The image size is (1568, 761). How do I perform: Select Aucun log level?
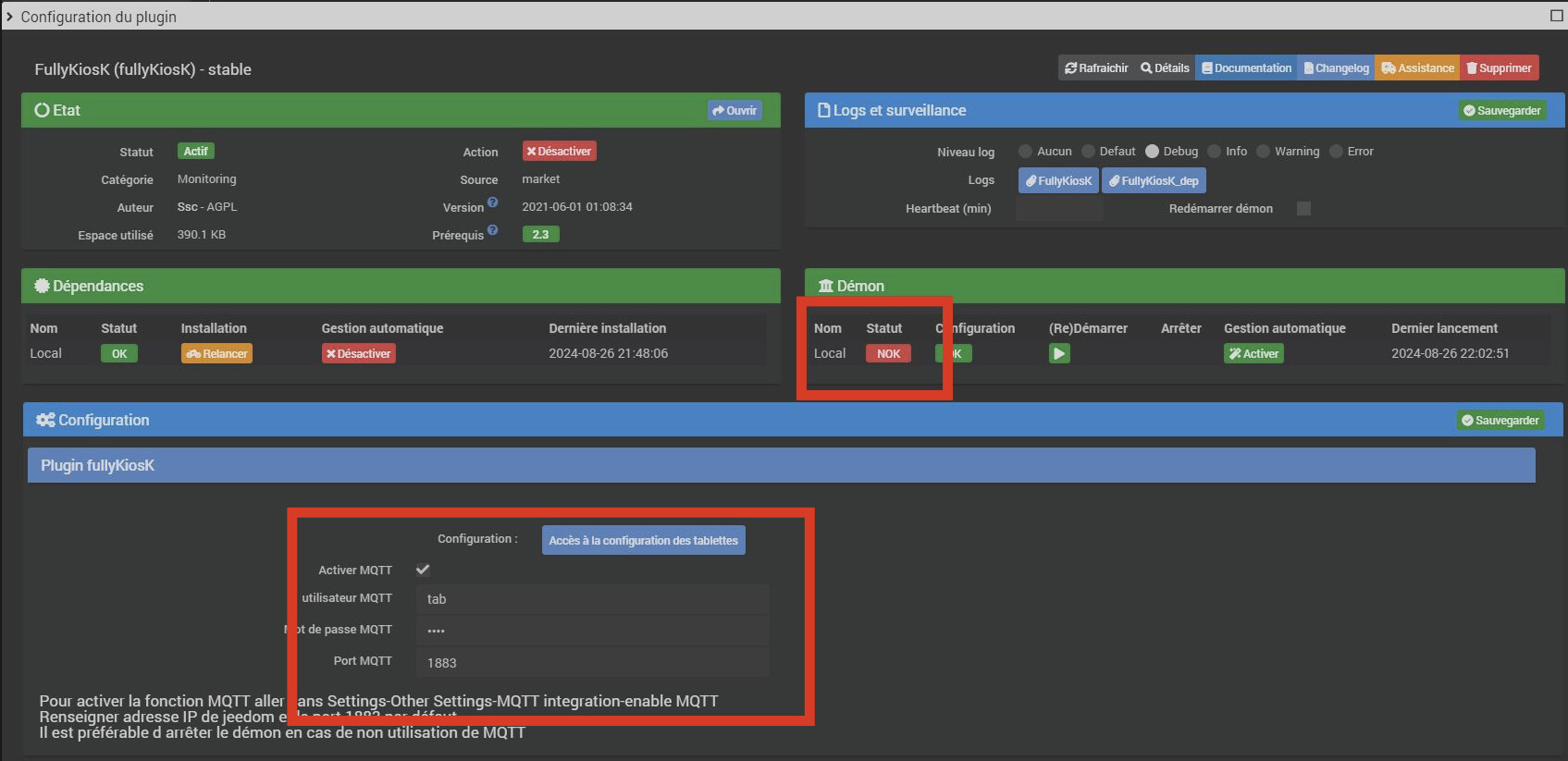(1025, 152)
